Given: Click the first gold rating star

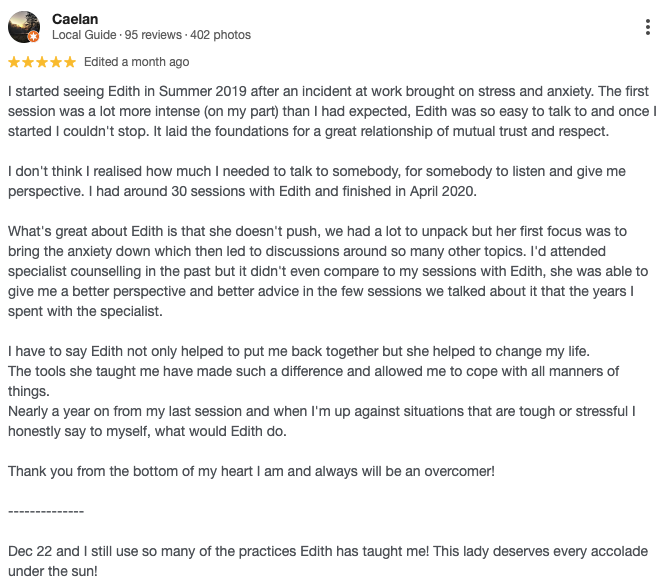Looking at the screenshot, I should tap(14, 62).
